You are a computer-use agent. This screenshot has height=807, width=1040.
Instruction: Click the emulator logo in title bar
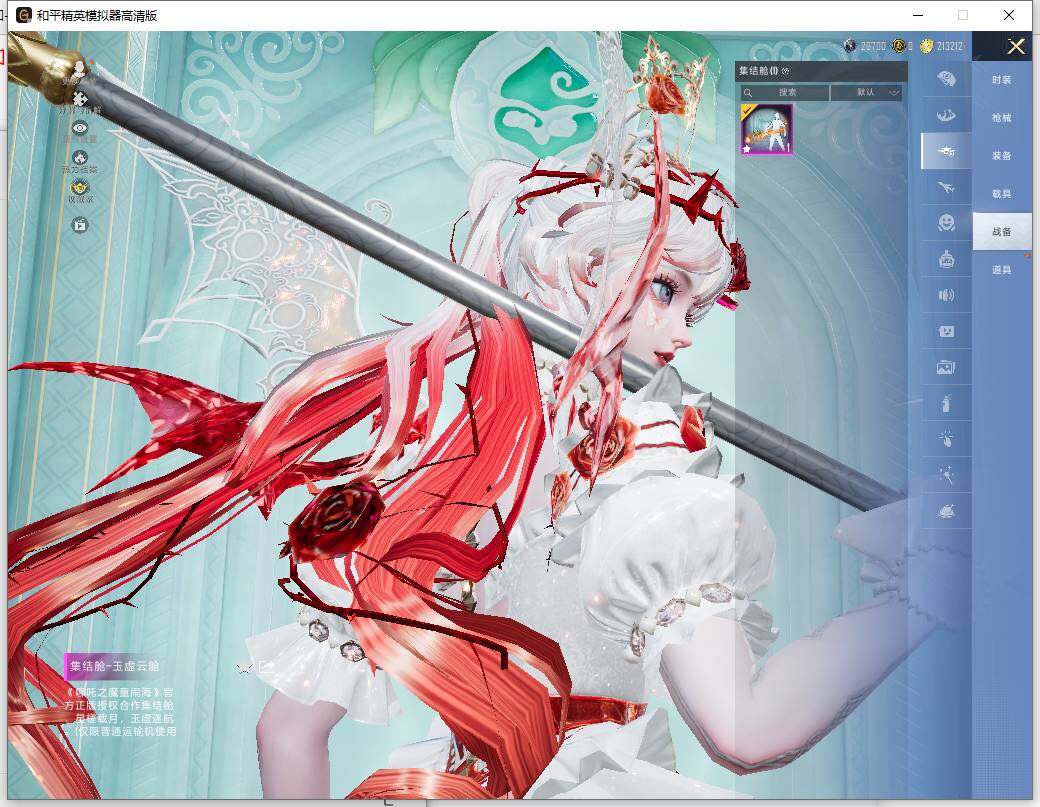pyautogui.click(x=24, y=15)
